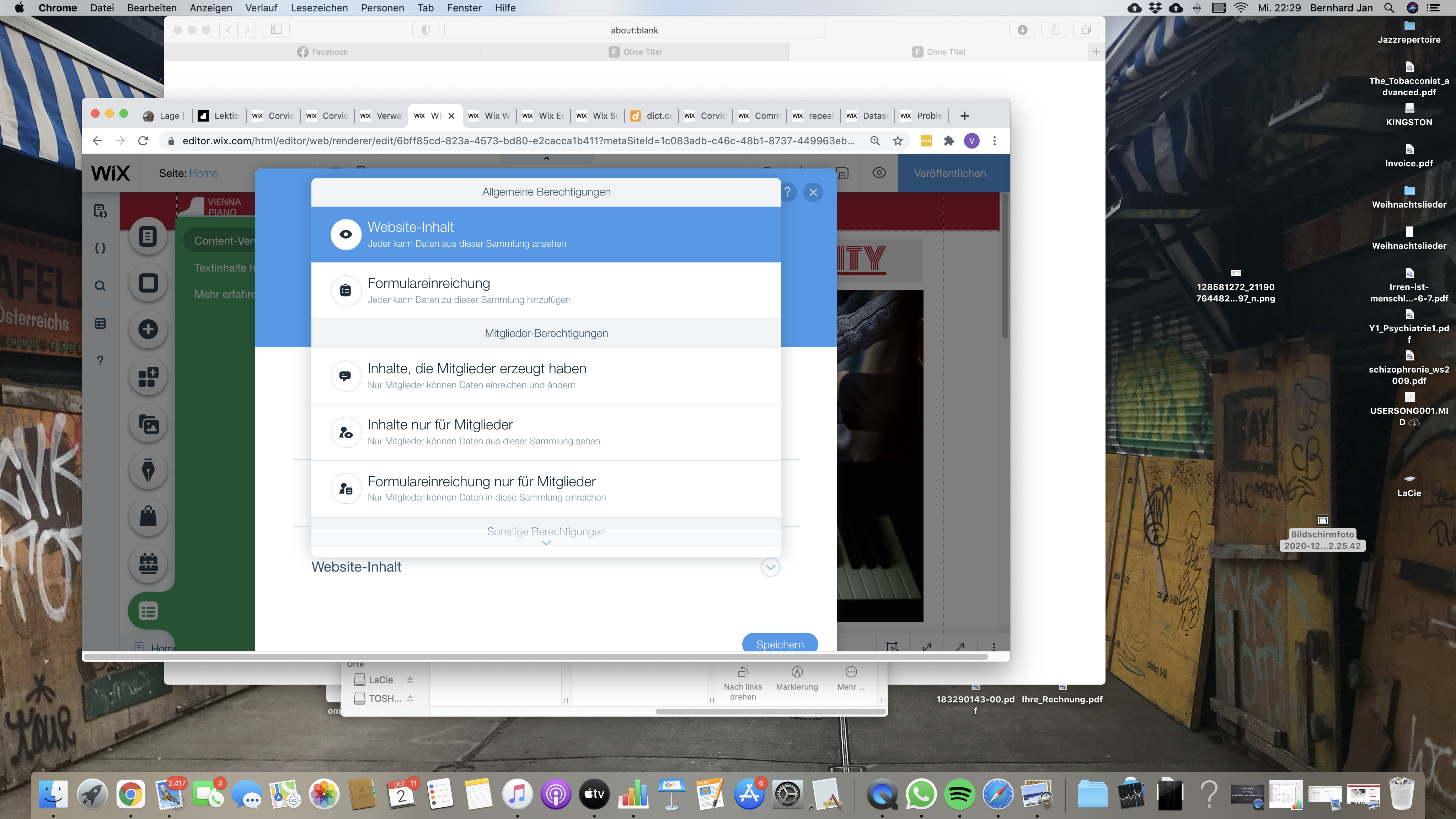This screenshot has height=819, width=1456.
Task: Open the Wix background square icon
Action: (x=148, y=283)
